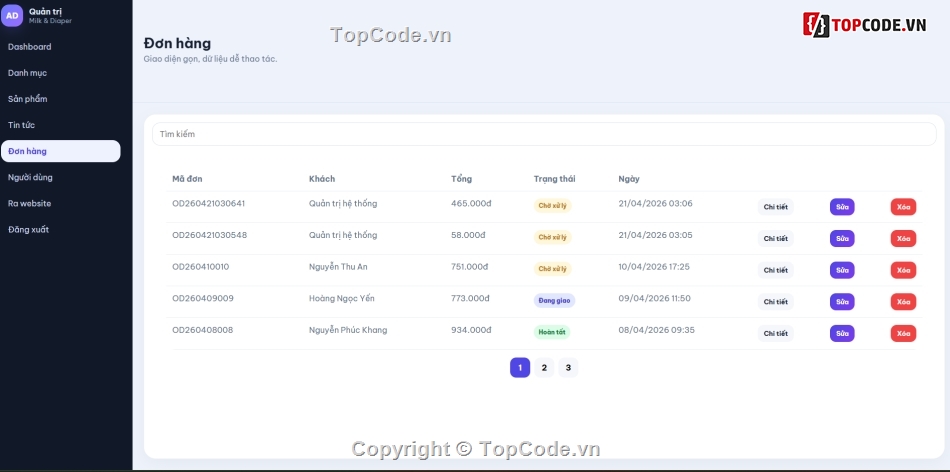Click date 21/04/2026 03:06
950x472 pixels.
(x=656, y=204)
